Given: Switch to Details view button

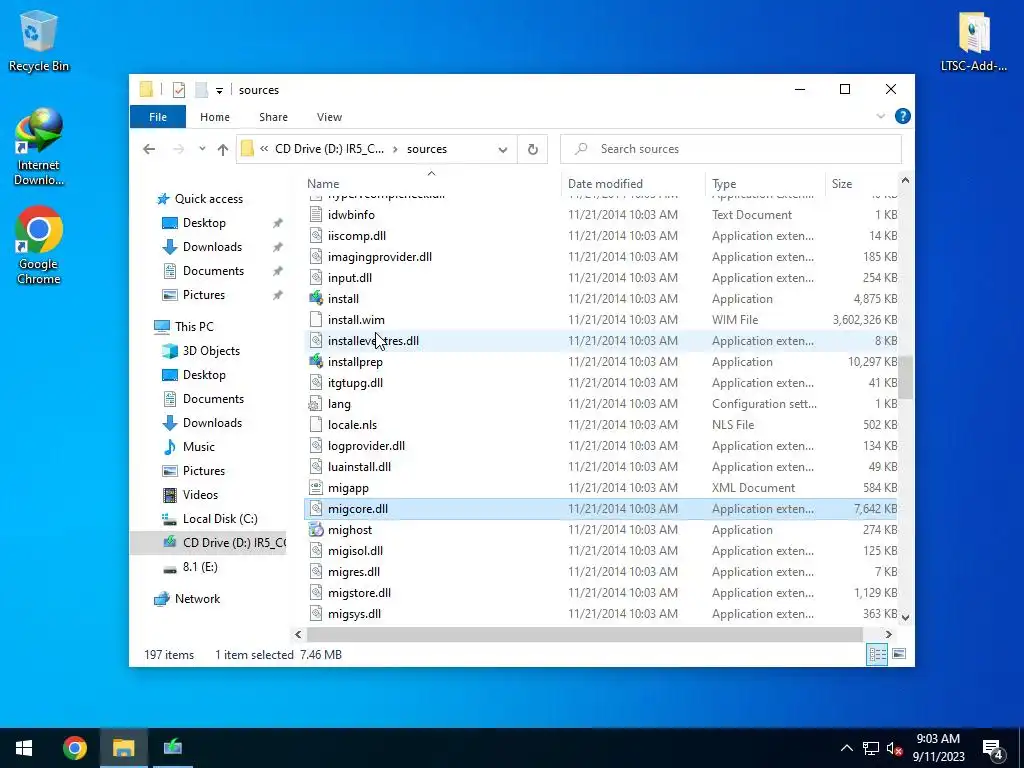Looking at the screenshot, I should (877, 654).
